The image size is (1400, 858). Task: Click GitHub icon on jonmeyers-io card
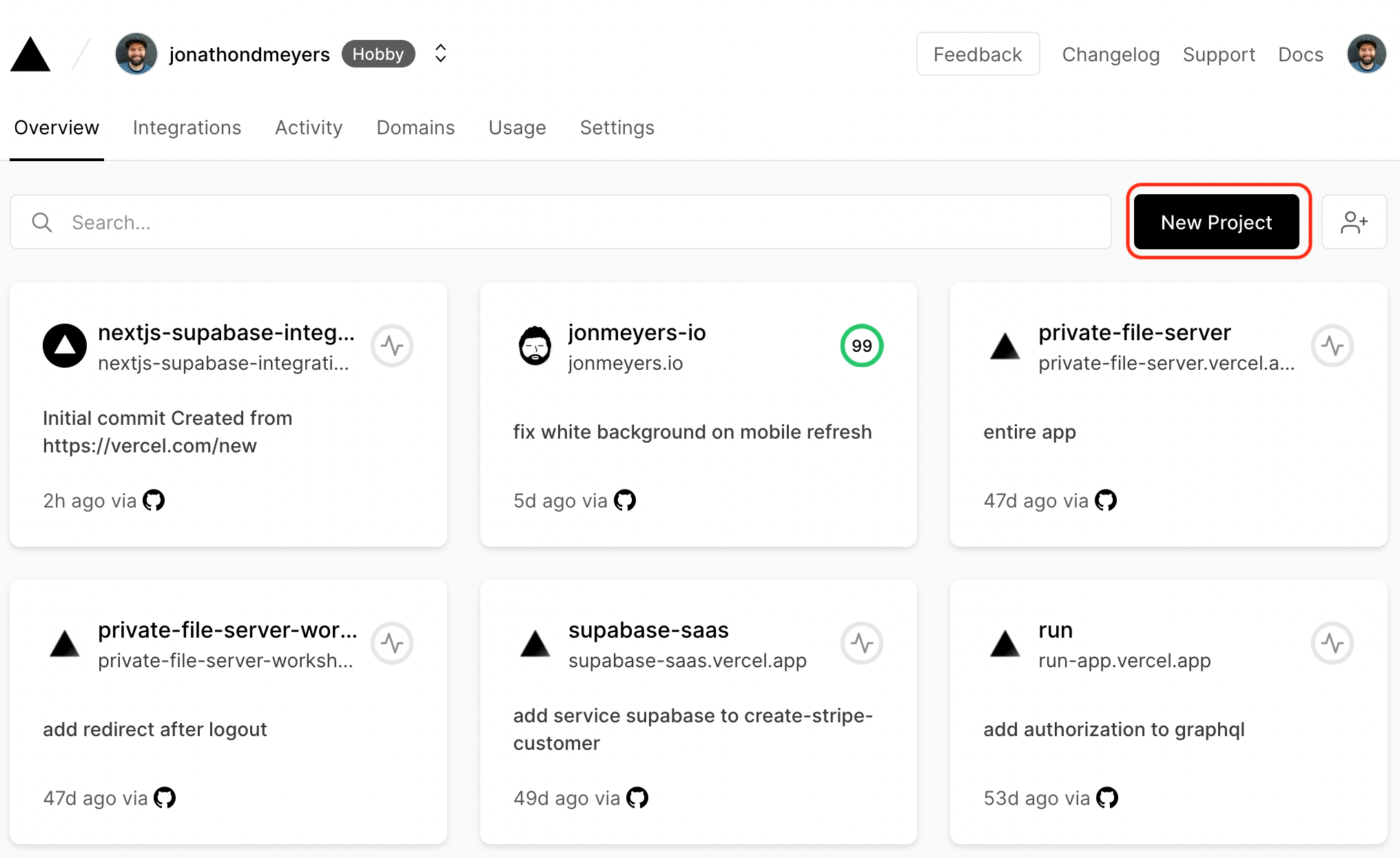click(x=625, y=500)
